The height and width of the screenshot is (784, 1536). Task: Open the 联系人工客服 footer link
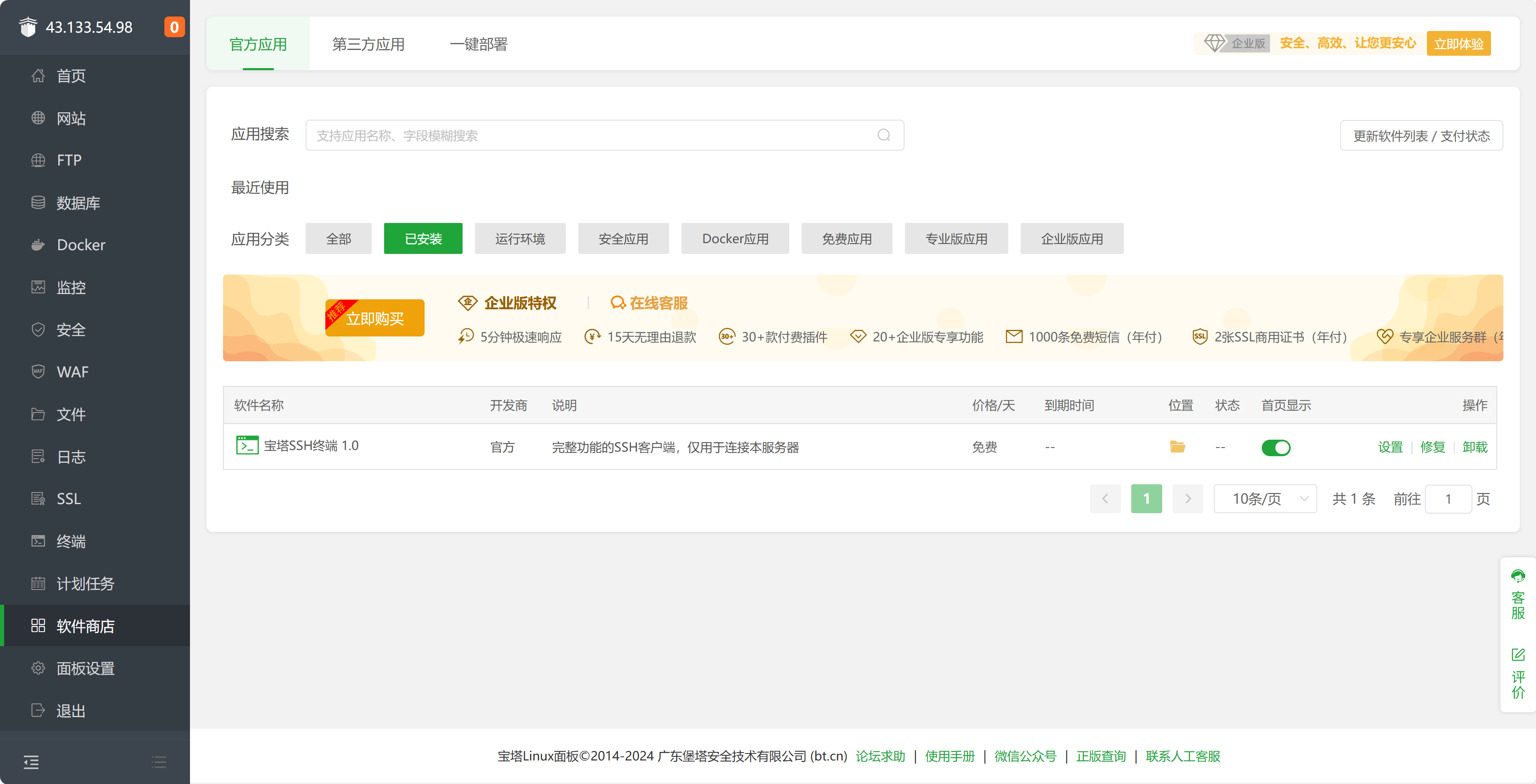point(1183,756)
